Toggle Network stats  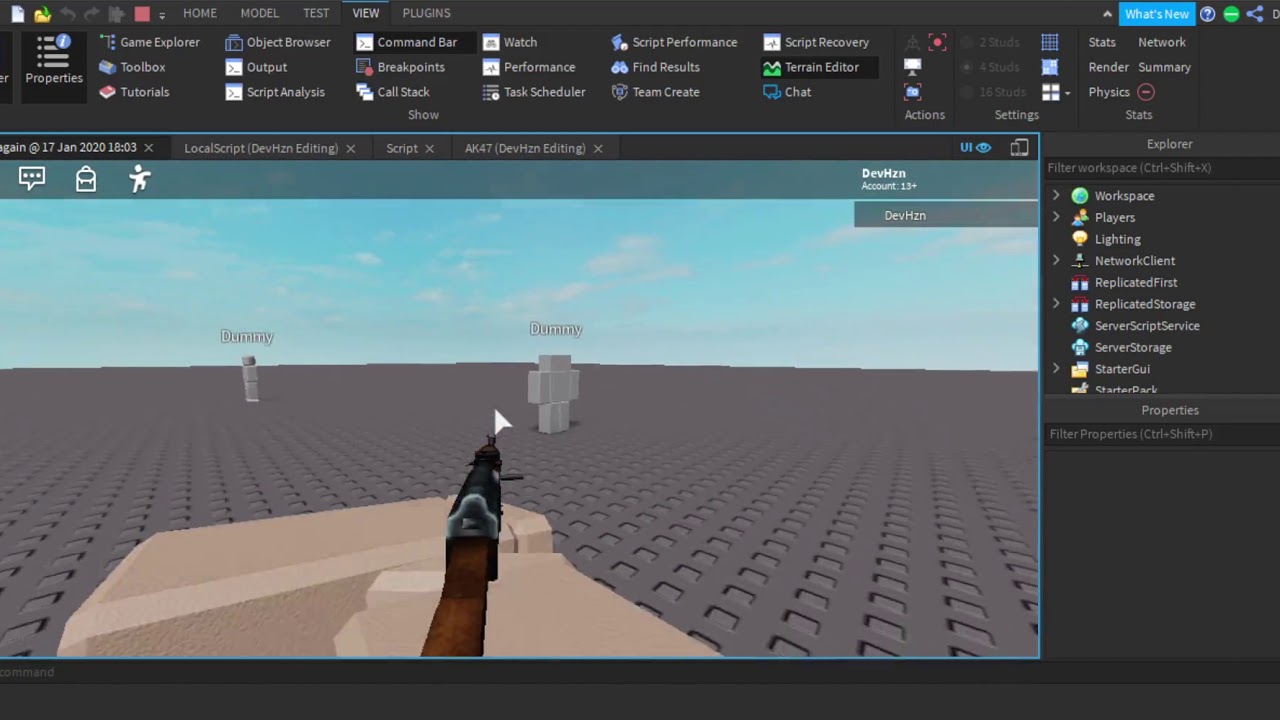(x=1162, y=42)
